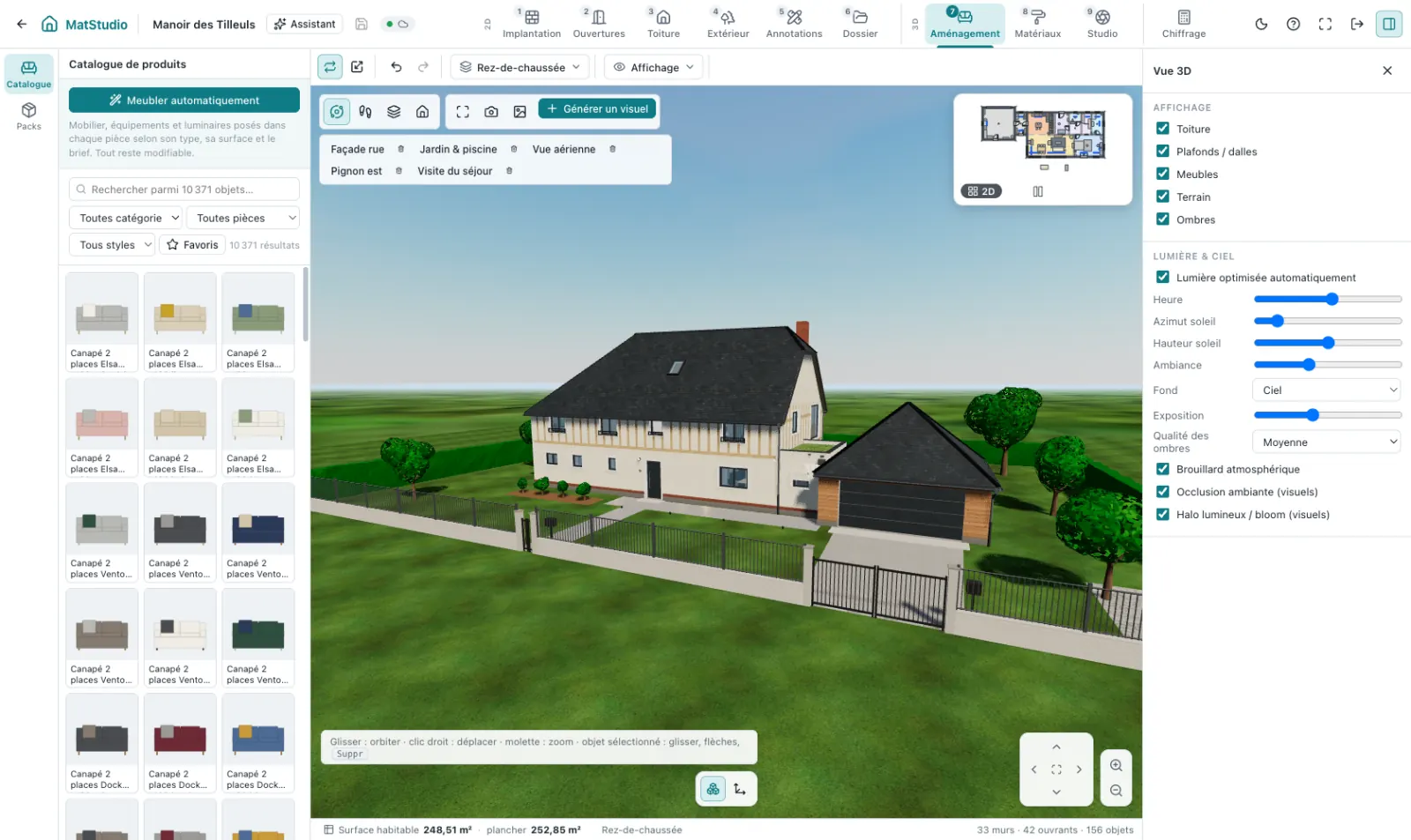Toggle the right side panel icon
The width and height of the screenshot is (1411, 840).
(x=1389, y=24)
